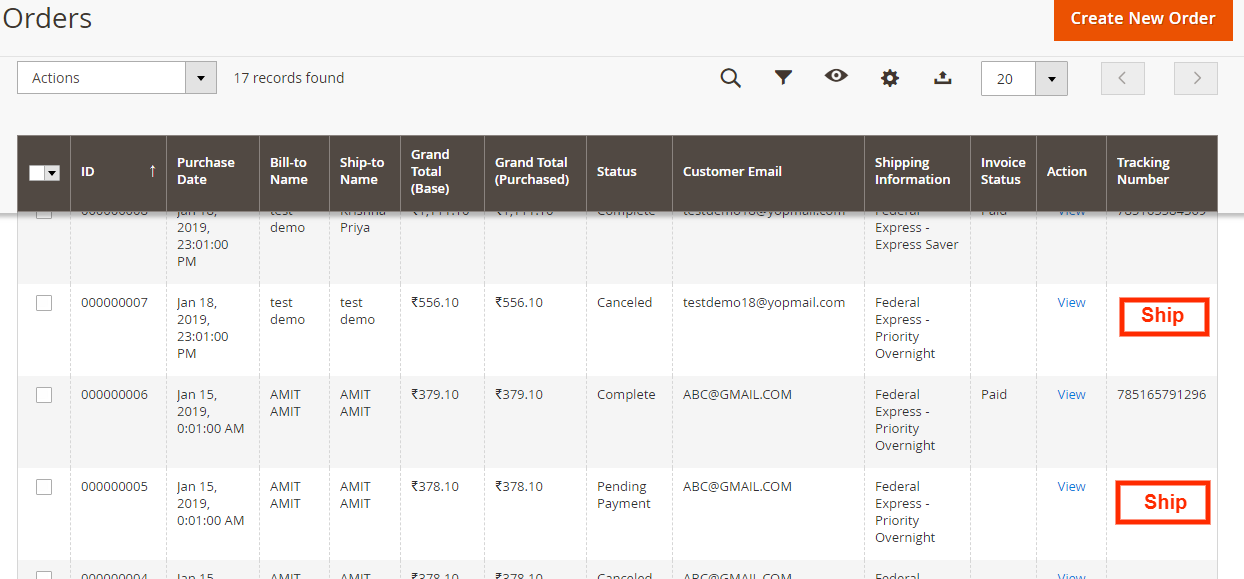Check the row checkbox for order 000000006
This screenshot has height=579, width=1244.
tap(44, 394)
